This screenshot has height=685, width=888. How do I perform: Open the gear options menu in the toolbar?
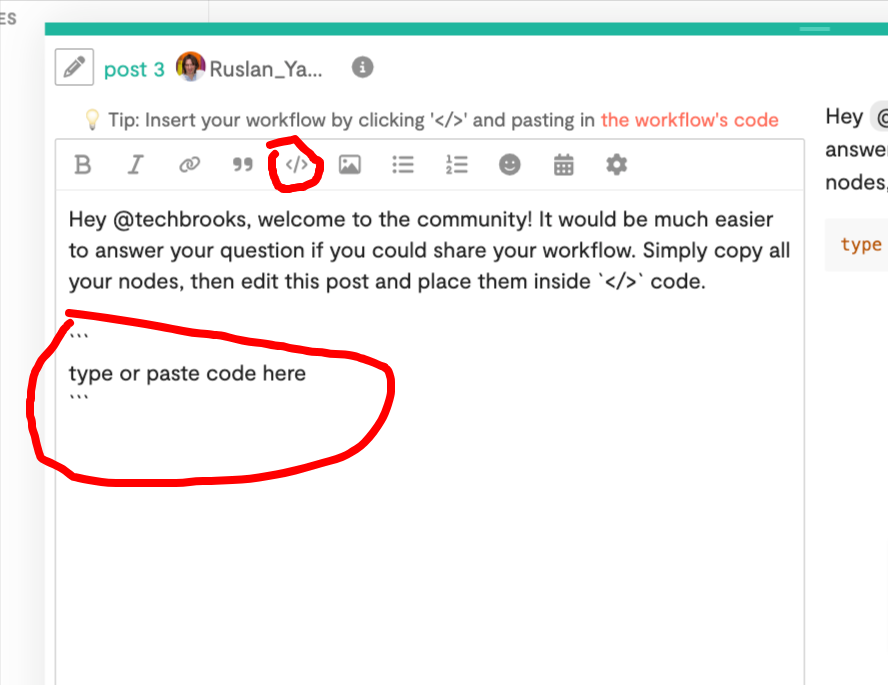click(617, 165)
